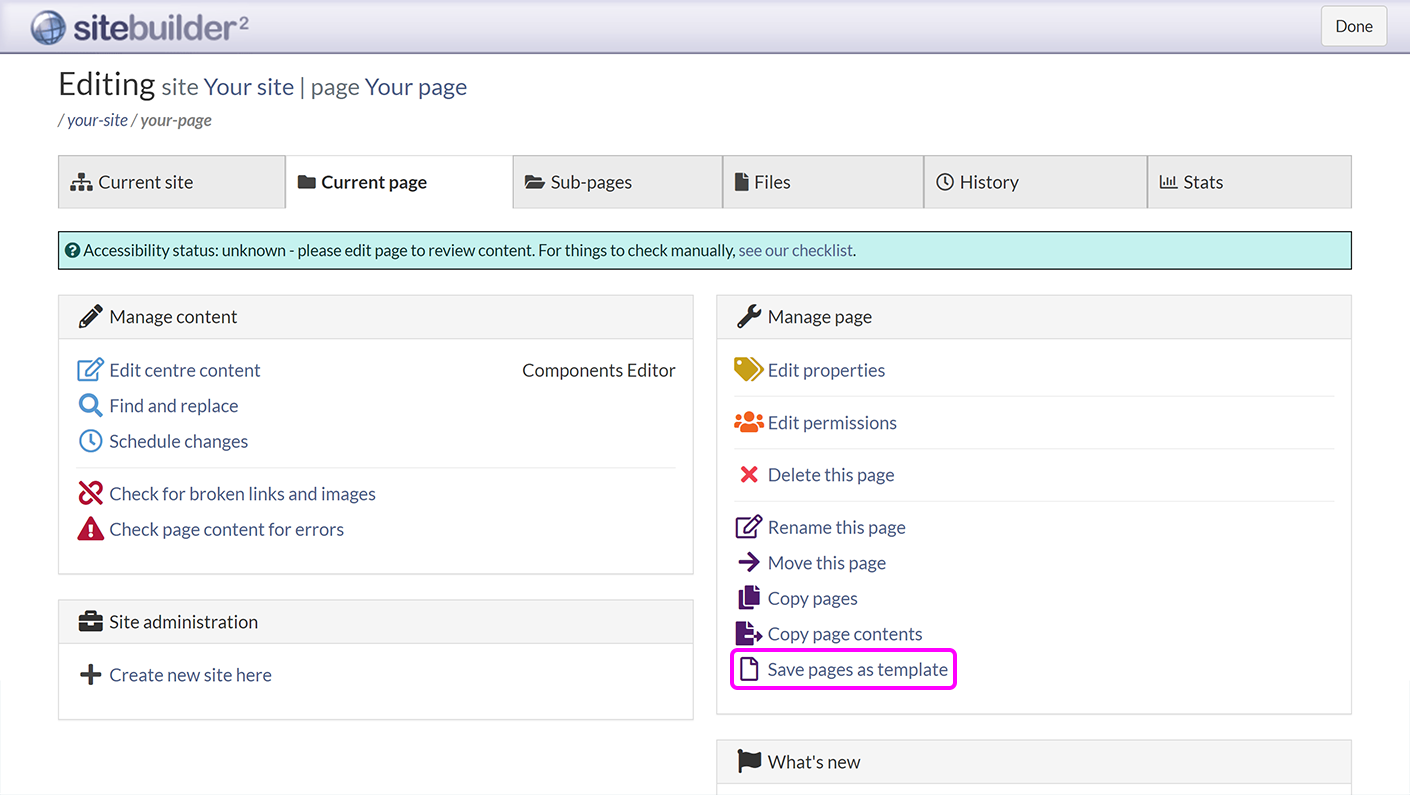Viewport: 1410px width, 795px height.
Task: Click the orange people icon for permissions
Action: coord(748,423)
